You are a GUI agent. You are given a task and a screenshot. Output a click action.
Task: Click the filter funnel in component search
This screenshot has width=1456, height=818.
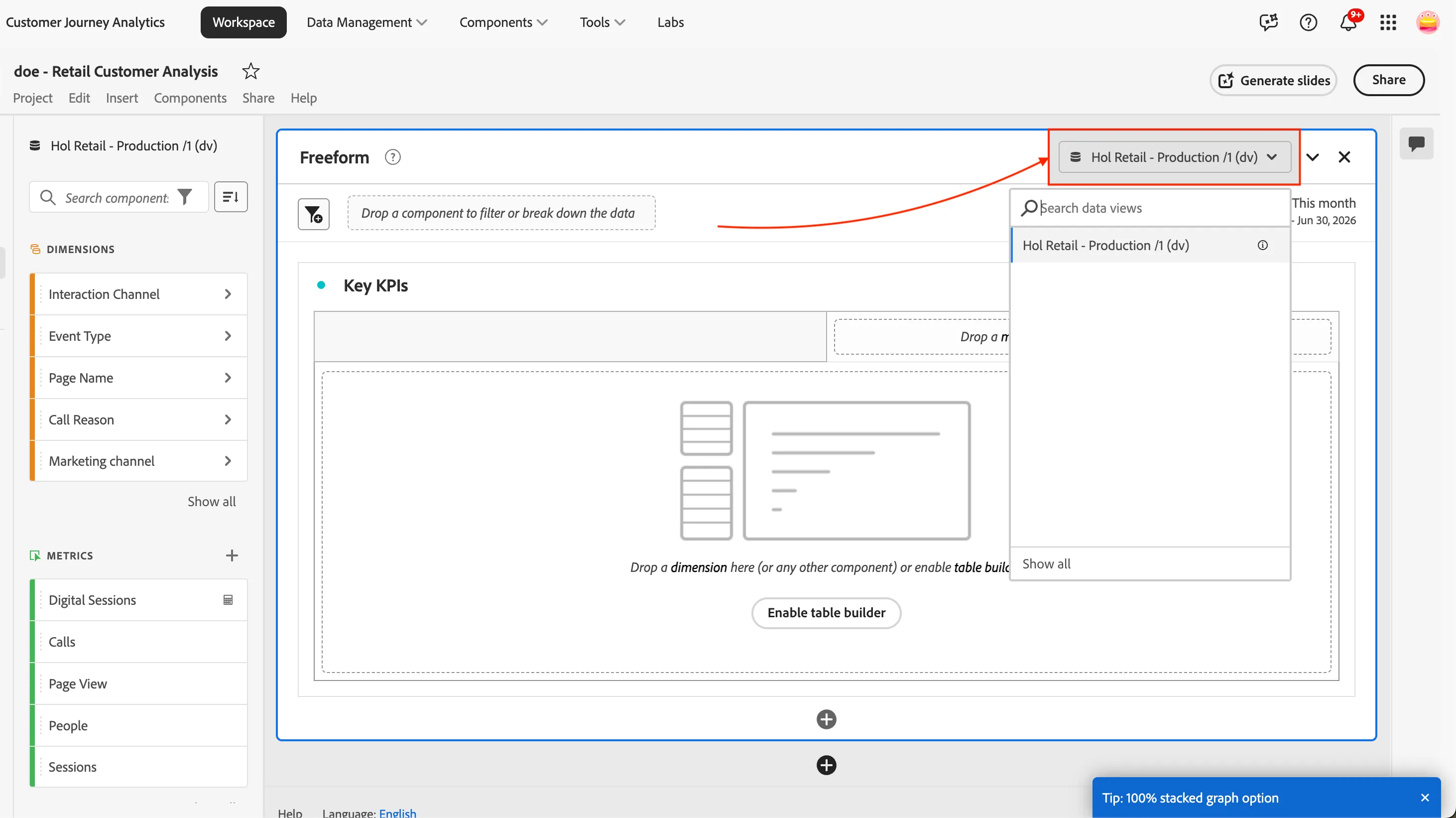[x=185, y=197]
